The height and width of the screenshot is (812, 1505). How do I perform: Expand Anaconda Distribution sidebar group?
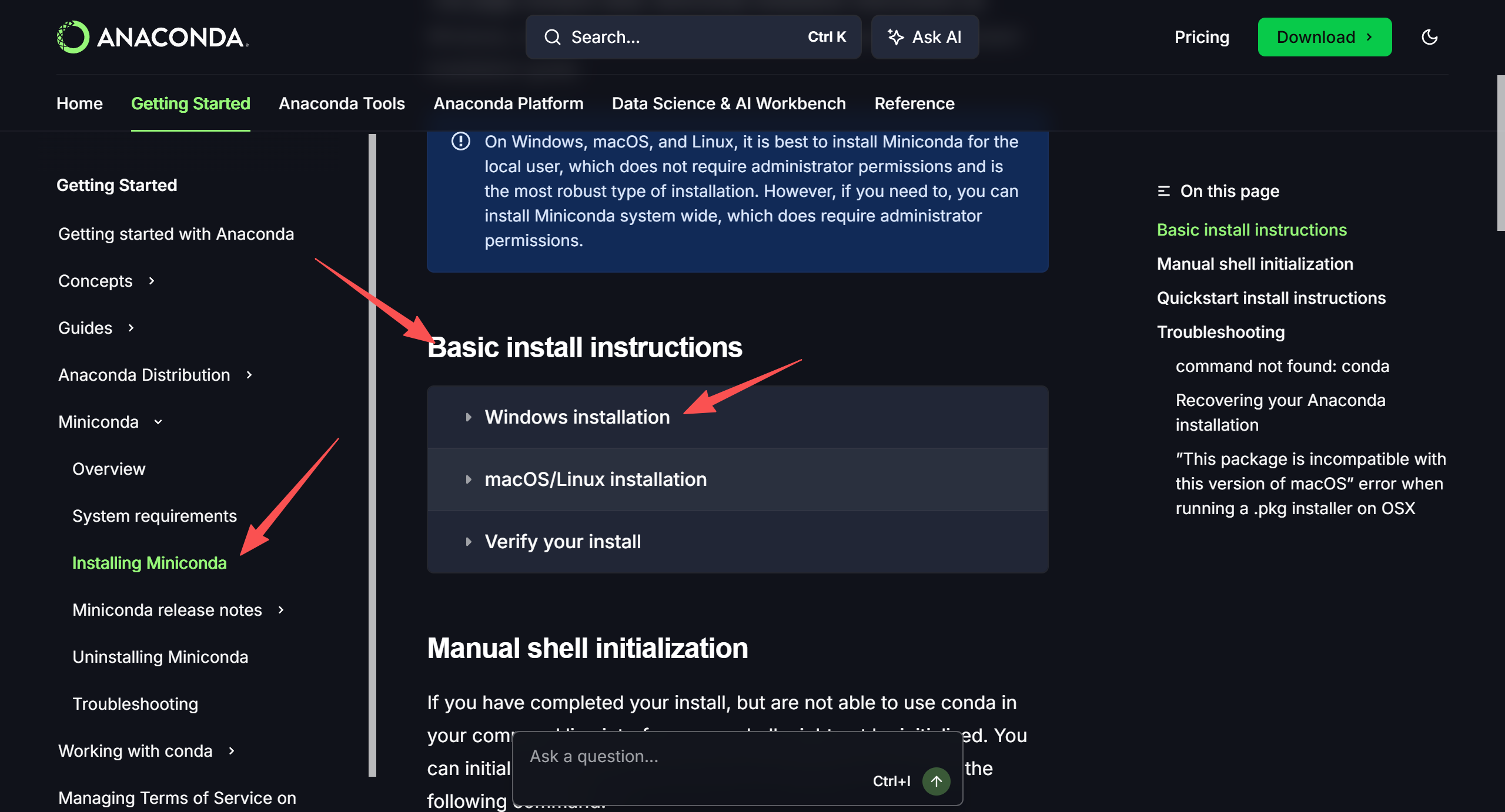click(249, 375)
